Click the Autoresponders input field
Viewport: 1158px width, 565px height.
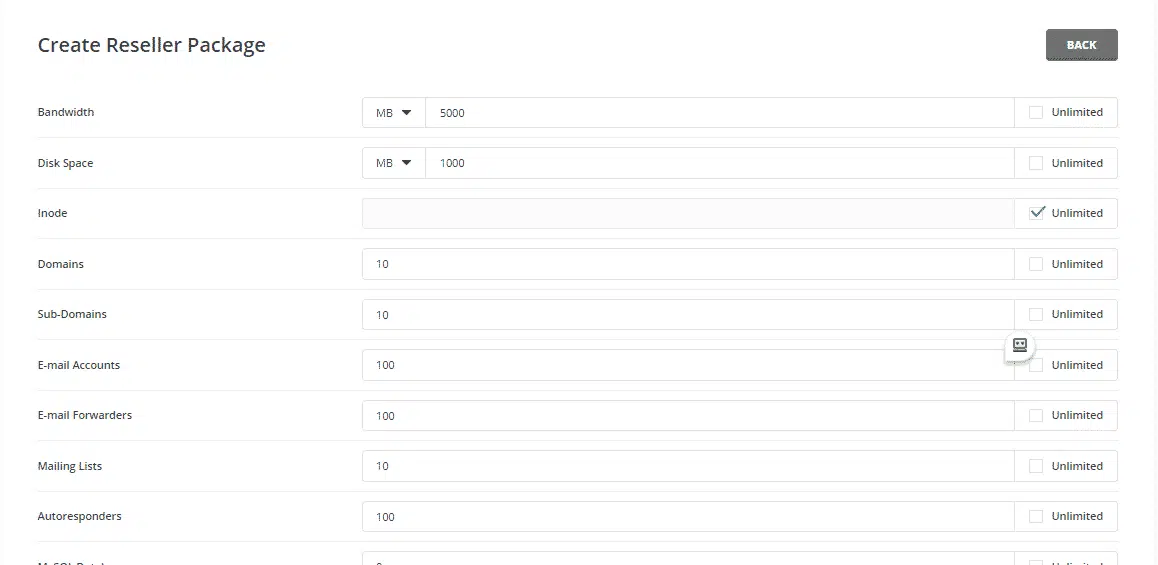[x=688, y=516]
